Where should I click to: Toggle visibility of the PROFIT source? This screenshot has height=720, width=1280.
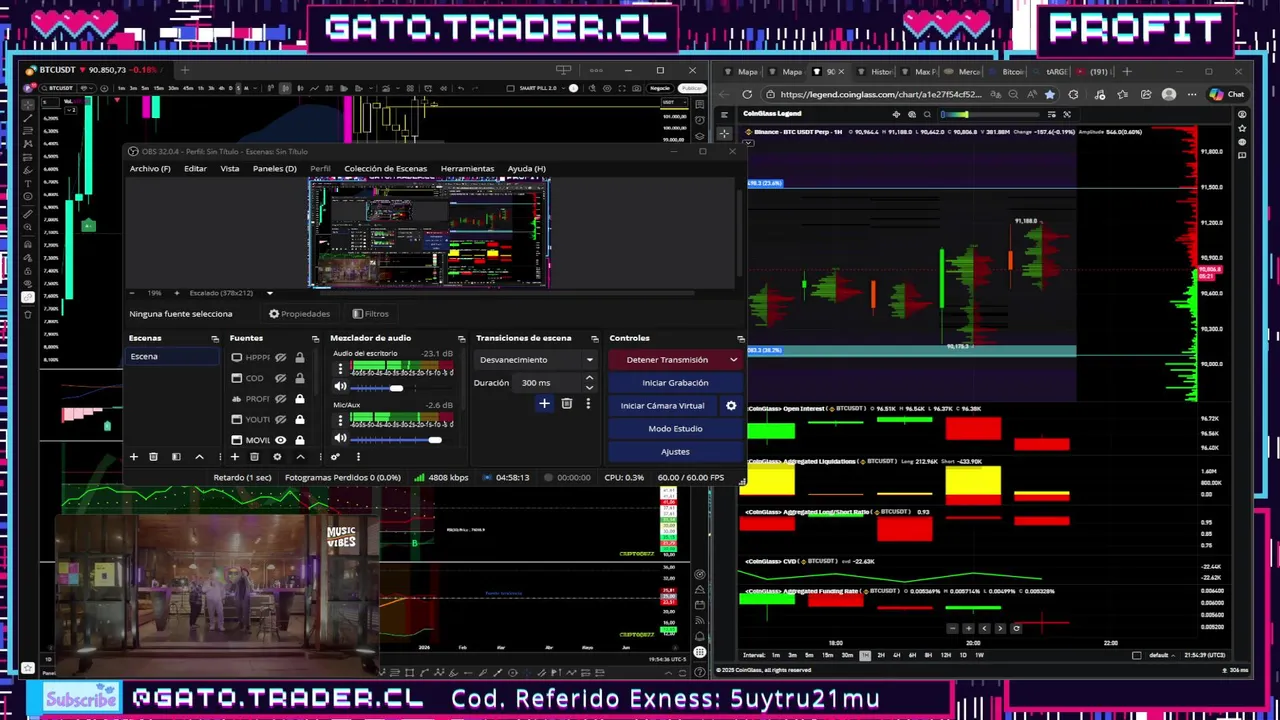281,399
